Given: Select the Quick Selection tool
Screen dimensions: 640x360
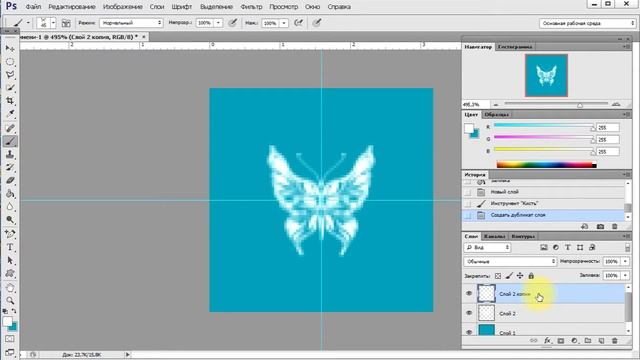Looking at the screenshot, I should [10, 88].
